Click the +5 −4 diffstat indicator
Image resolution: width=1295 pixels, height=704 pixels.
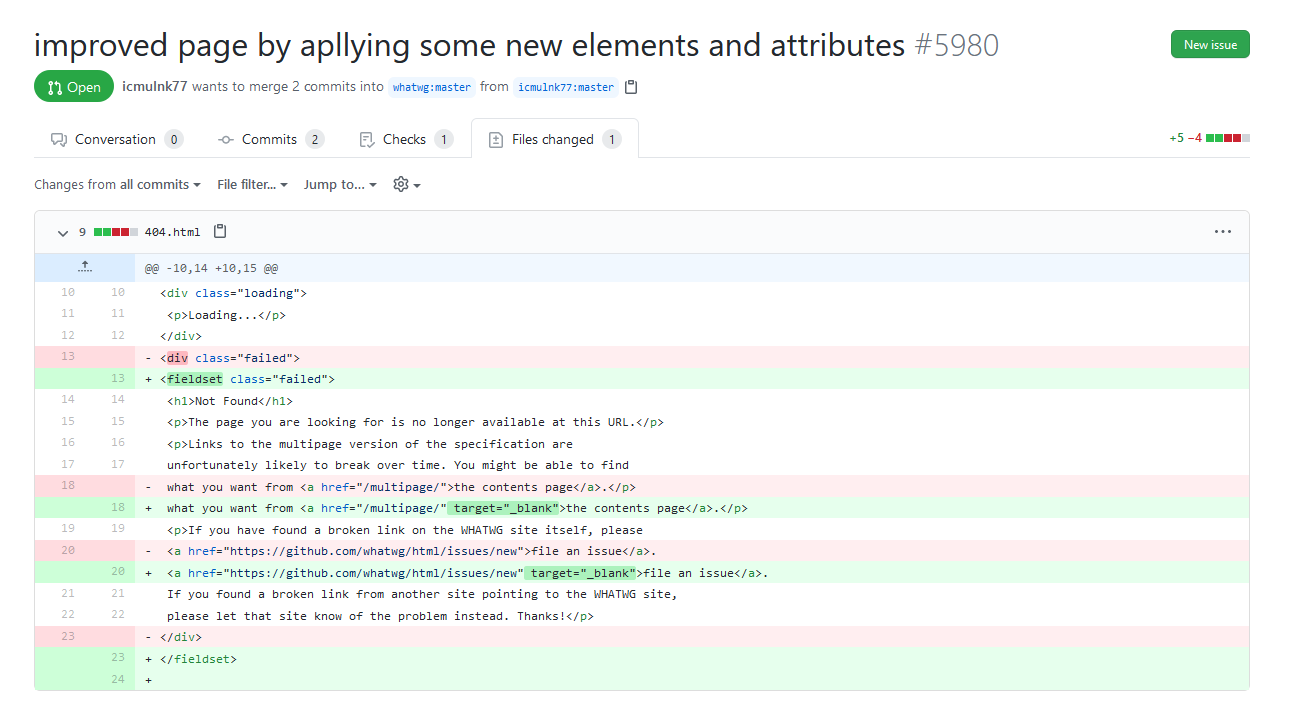pos(1209,138)
